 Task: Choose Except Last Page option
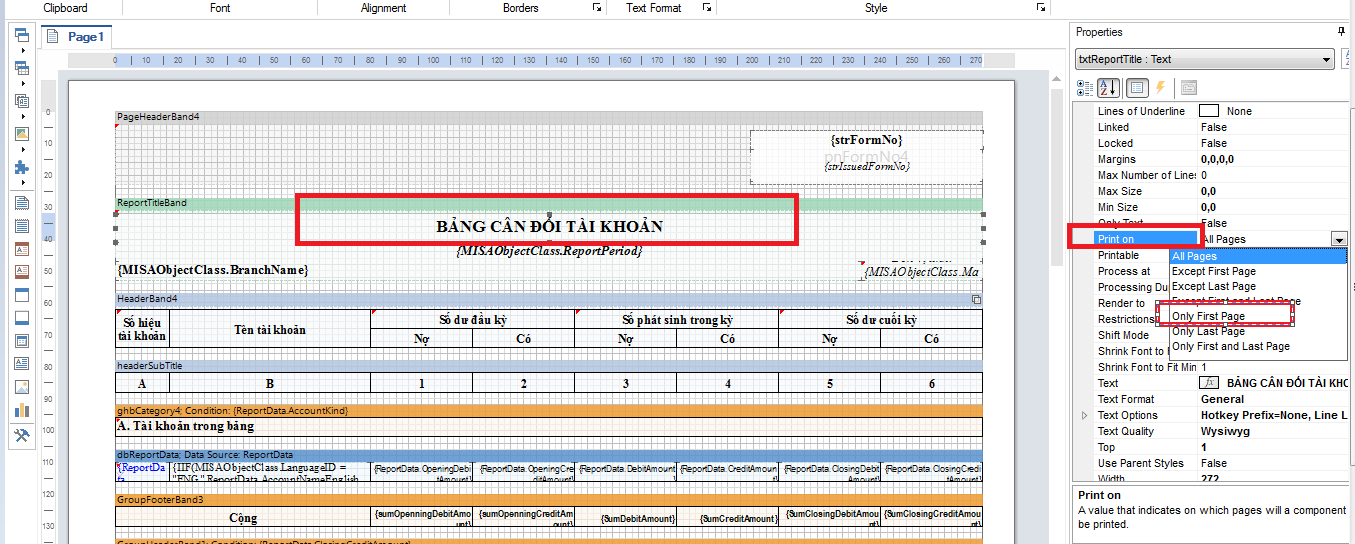coord(1258,286)
